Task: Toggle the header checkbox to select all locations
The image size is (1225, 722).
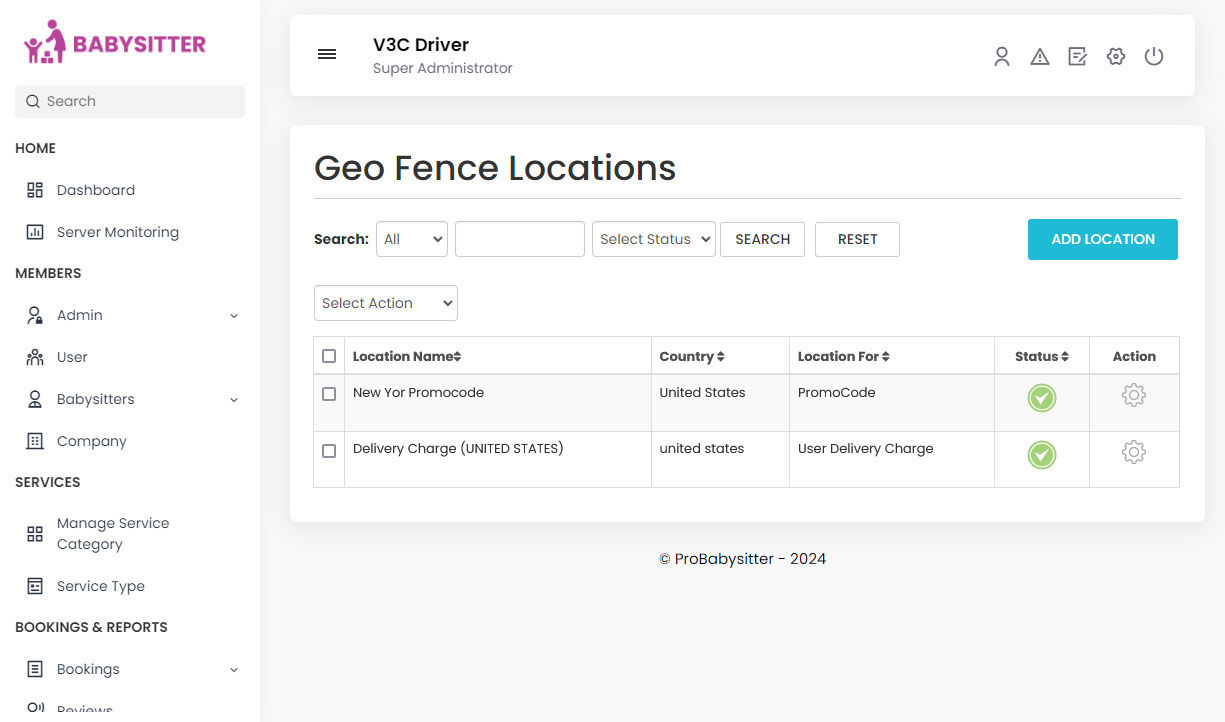Action: (x=328, y=355)
